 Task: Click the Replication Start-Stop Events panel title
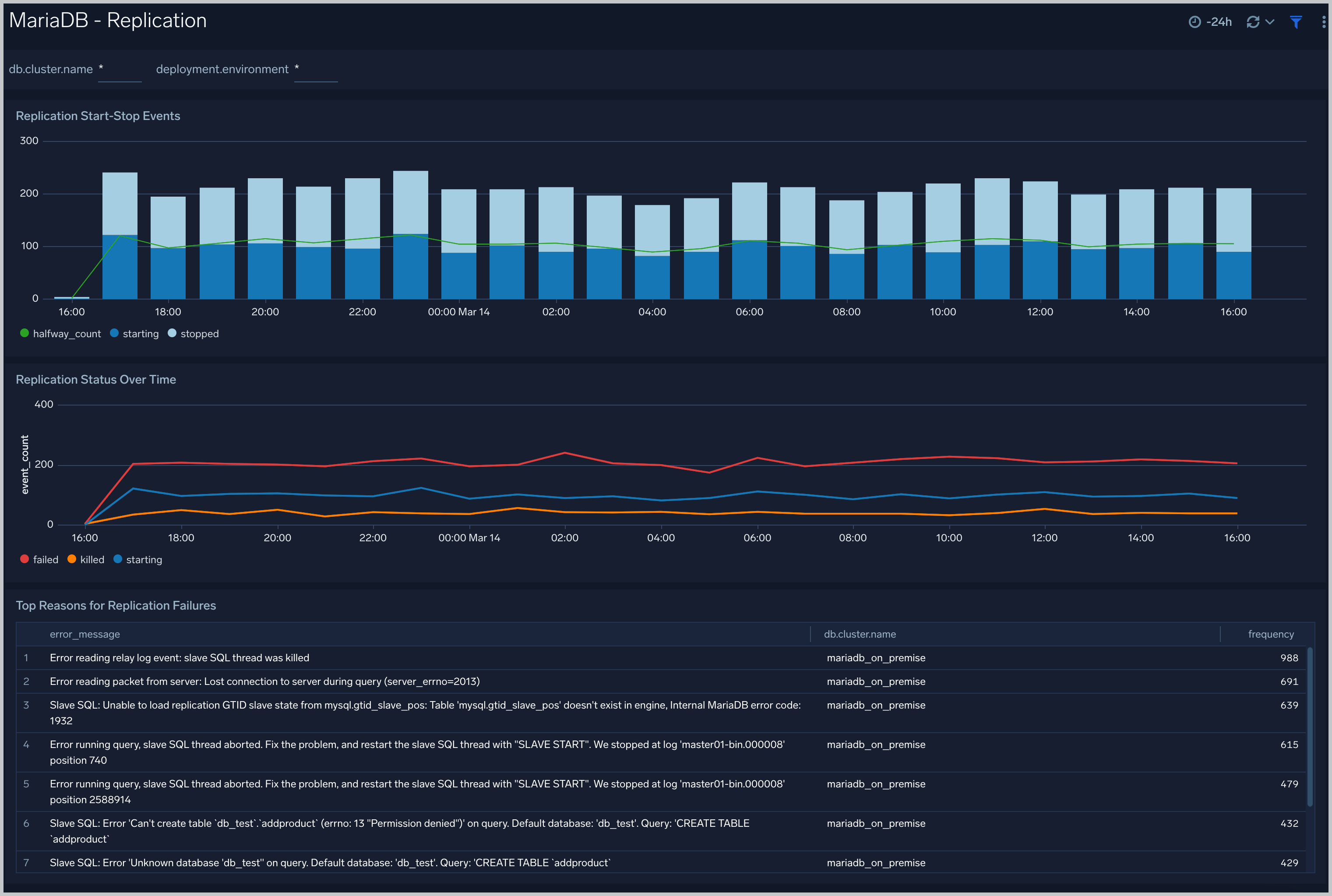[98, 116]
